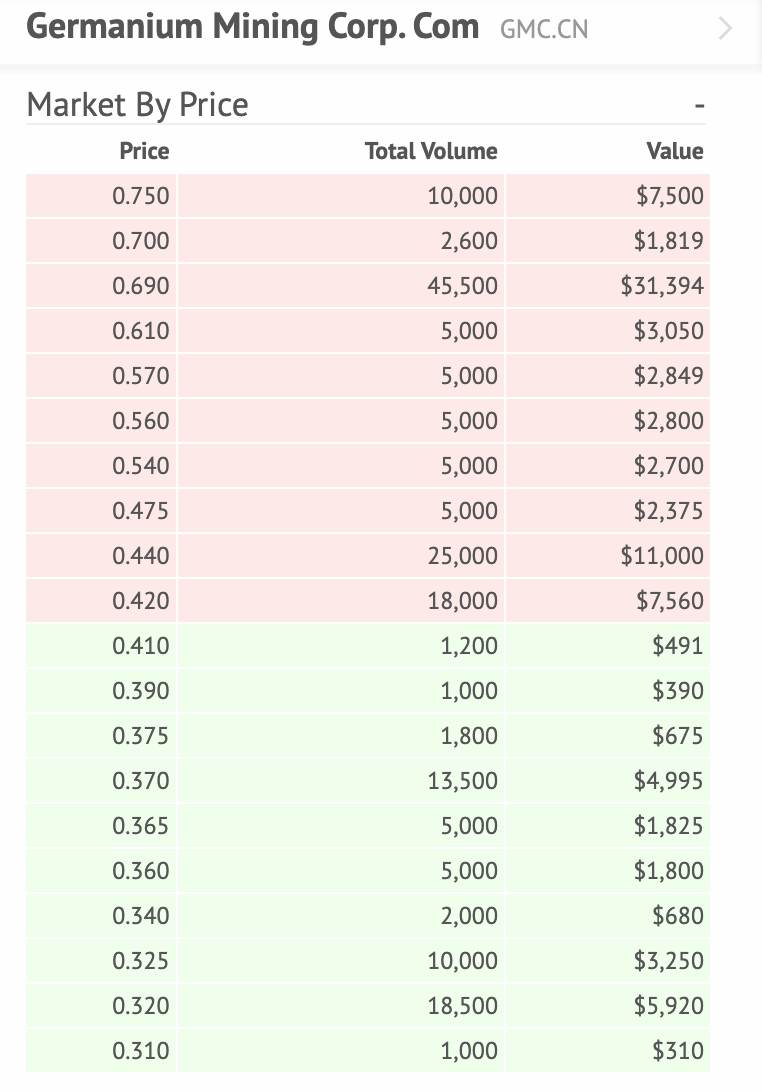Viewport: 762px width, 1092px height.
Task: Select the 0.420 lowest ask price
Action: 141,601
